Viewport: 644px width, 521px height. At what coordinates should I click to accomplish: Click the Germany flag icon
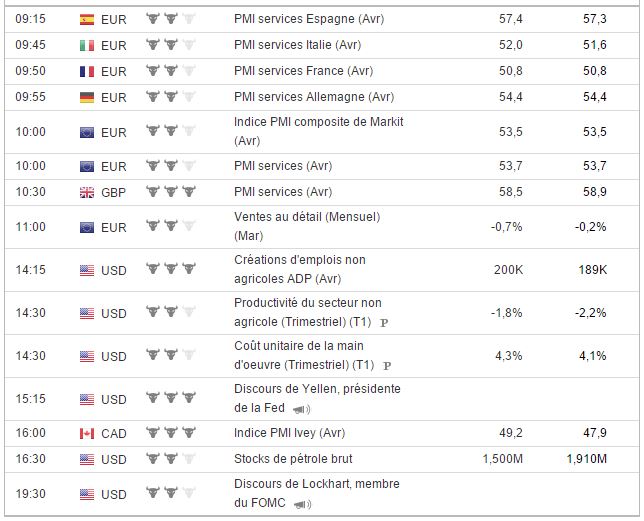pyautogui.click(x=86, y=97)
